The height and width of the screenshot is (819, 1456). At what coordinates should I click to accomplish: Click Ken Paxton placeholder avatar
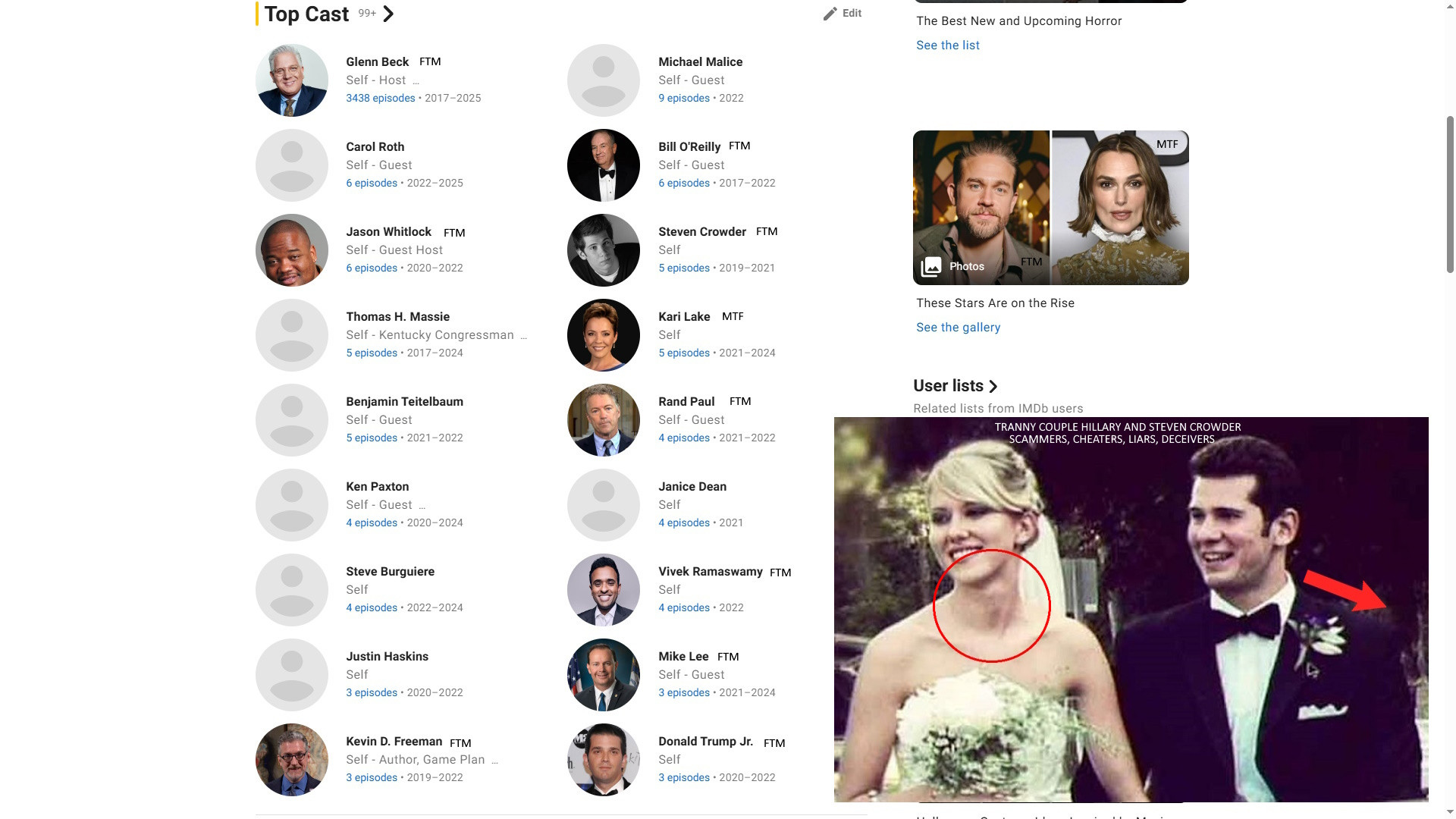pyautogui.click(x=292, y=505)
